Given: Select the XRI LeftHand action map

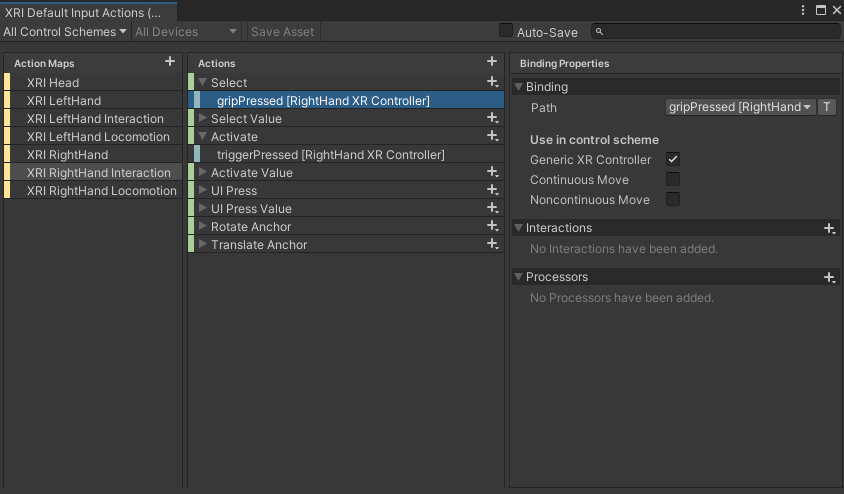Looking at the screenshot, I should (93, 101).
